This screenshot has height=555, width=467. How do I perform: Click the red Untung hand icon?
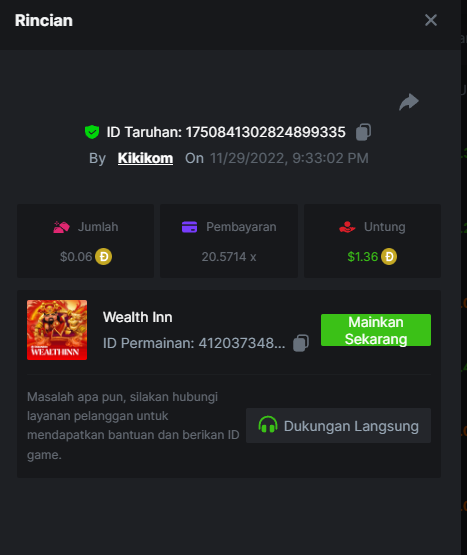(x=347, y=227)
